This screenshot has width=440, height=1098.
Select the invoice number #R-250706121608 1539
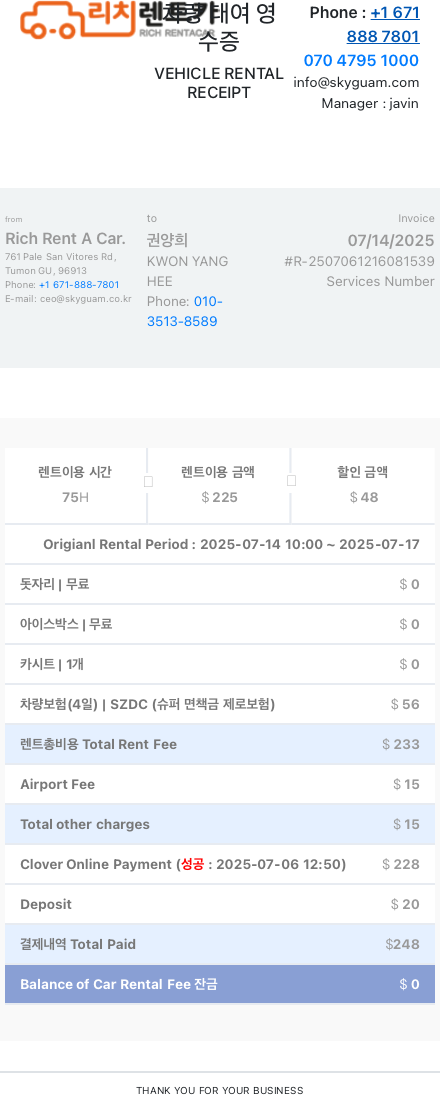[359, 262]
